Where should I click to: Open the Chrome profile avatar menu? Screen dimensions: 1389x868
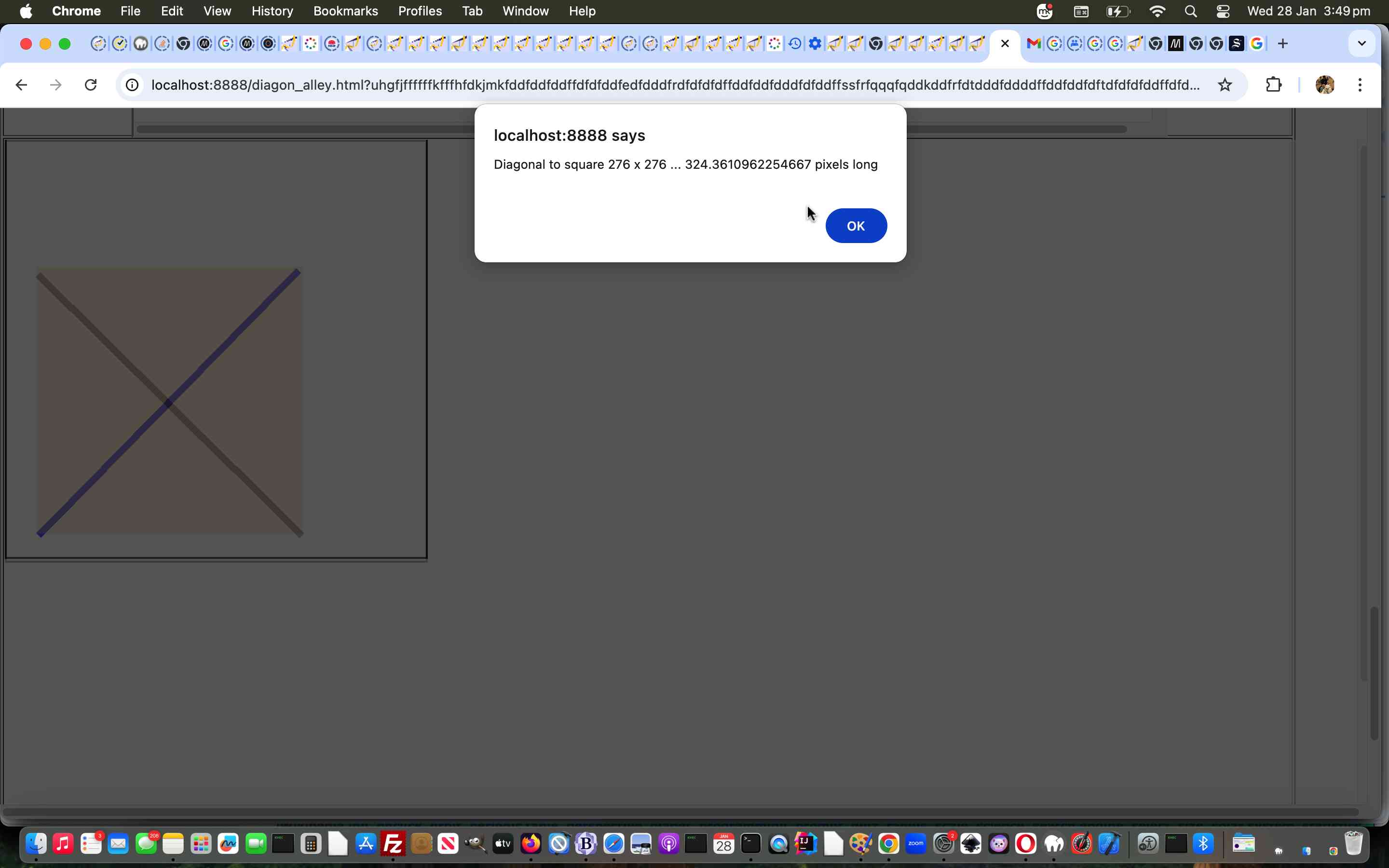(1325, 84)
